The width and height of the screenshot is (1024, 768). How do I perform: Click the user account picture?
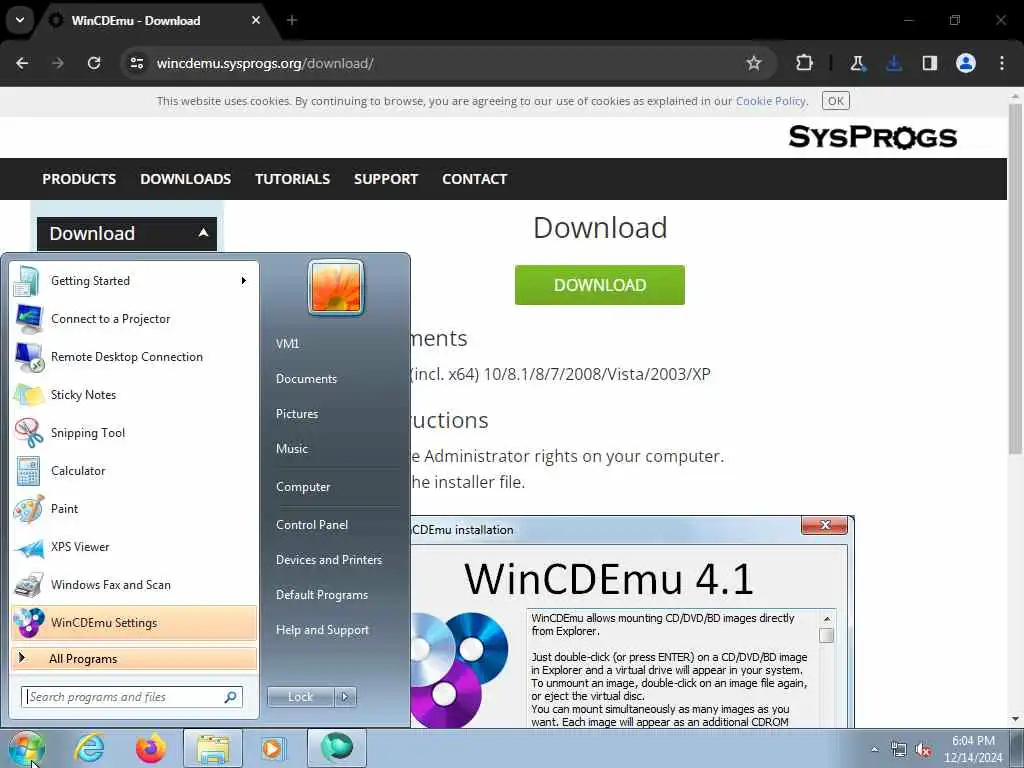coord(336,288)
